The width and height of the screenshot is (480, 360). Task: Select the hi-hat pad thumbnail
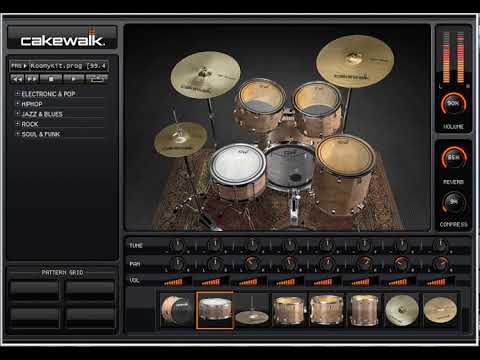click(252, 310)
